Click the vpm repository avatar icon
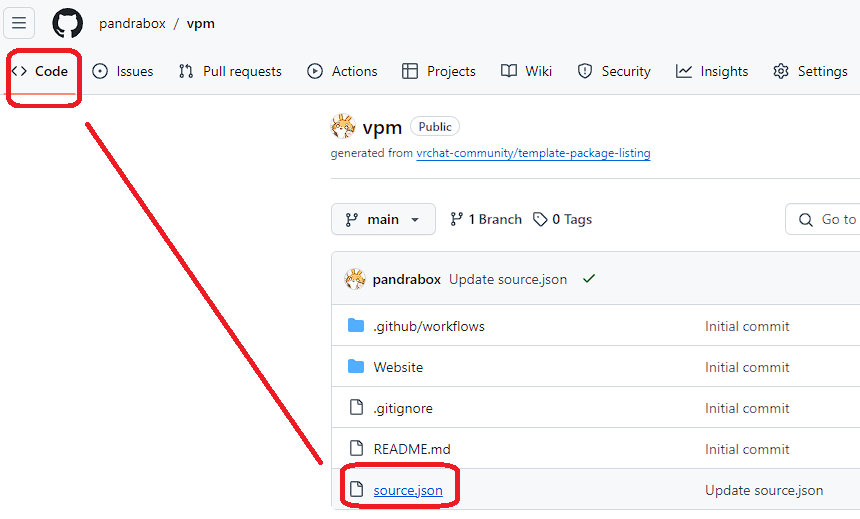This screenshot has height=519, width=860. pyautogui.click(x=343, y=127)
